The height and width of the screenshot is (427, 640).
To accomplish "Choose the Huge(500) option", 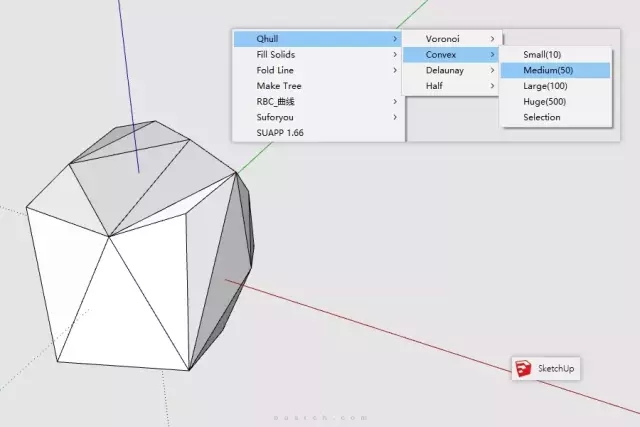I will (545, 102).
